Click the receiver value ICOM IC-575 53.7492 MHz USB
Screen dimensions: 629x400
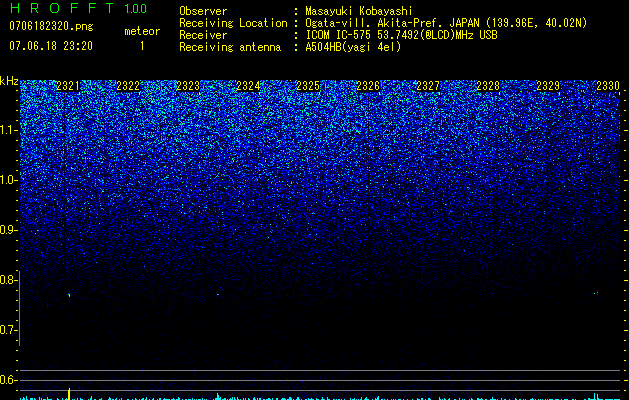tap(401, 35)
